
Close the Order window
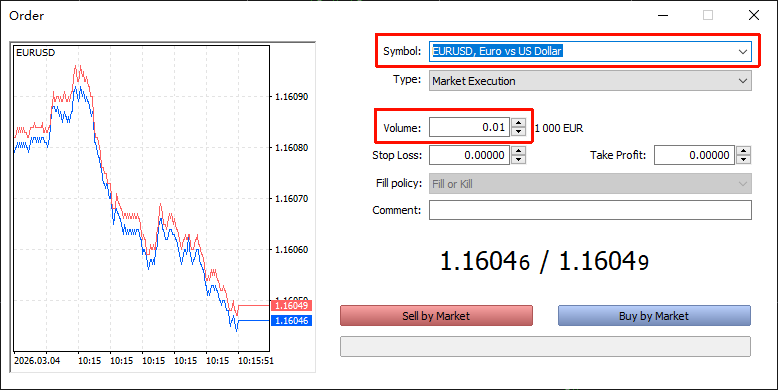click(x=754, y=15)
